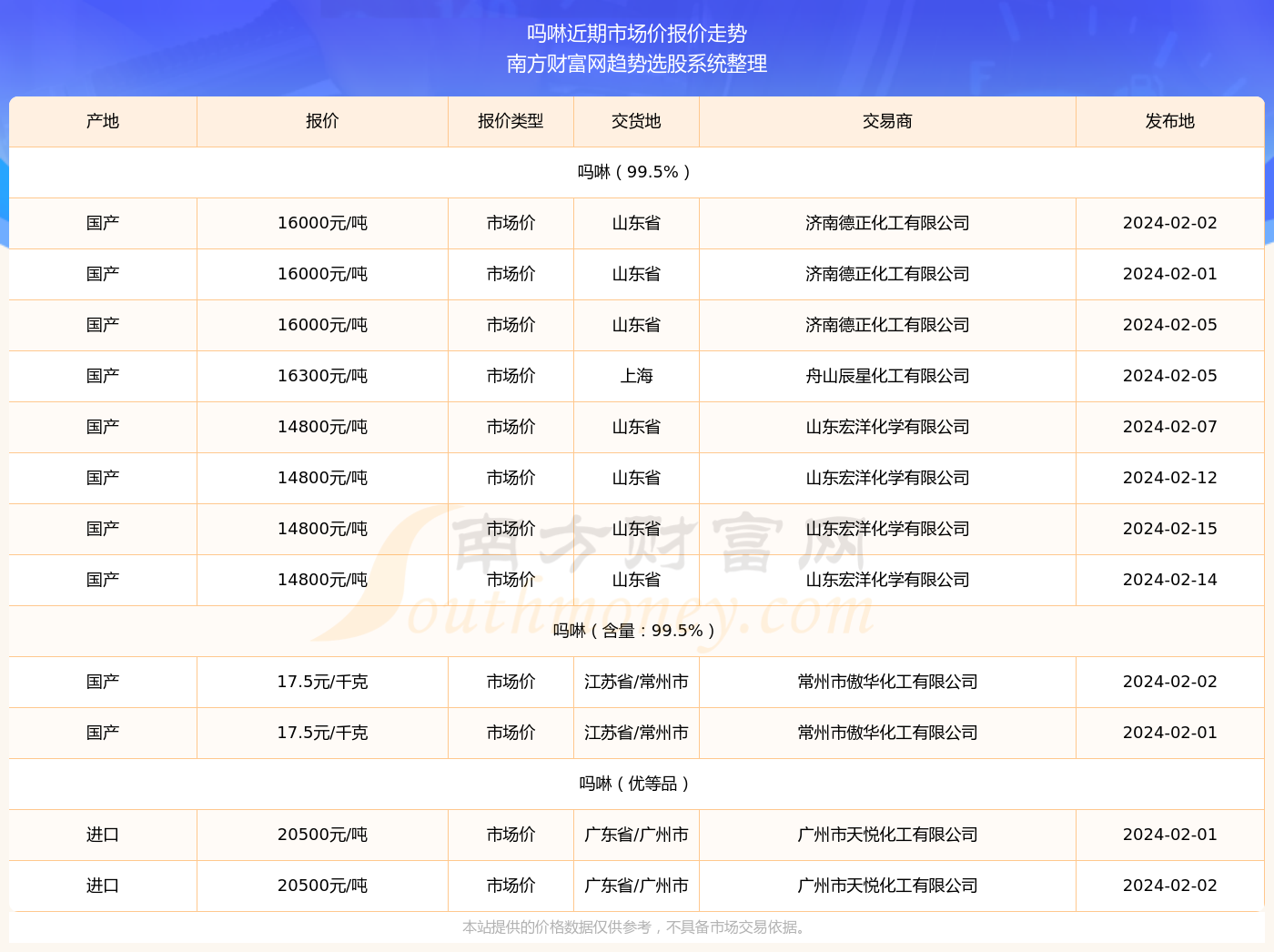Click the date 2024-02-07
1274x952 pixels.
(x=1170, y=427)
